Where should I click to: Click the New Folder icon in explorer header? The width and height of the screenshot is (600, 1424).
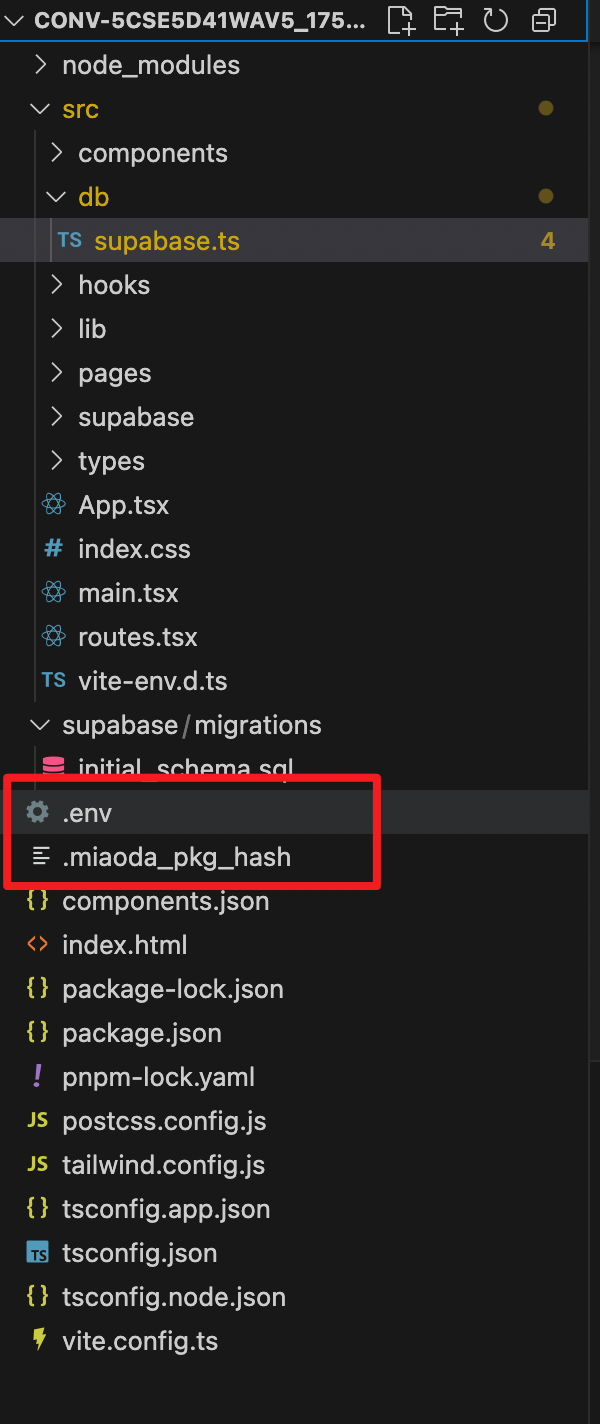(x=449, y=19)
